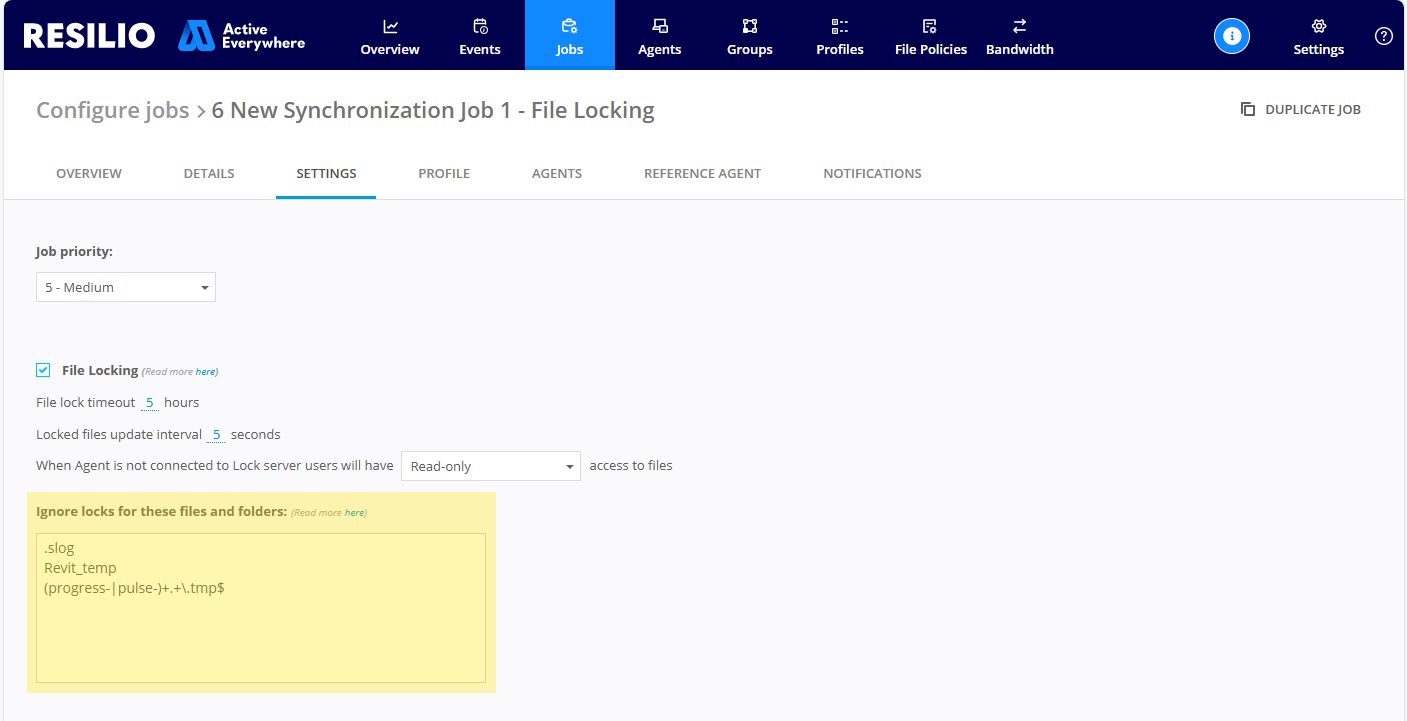The image size is (1407, 721).
Task: Disable the File Locking checkbox
Action: pyautogui.click(x=43, y=369)
